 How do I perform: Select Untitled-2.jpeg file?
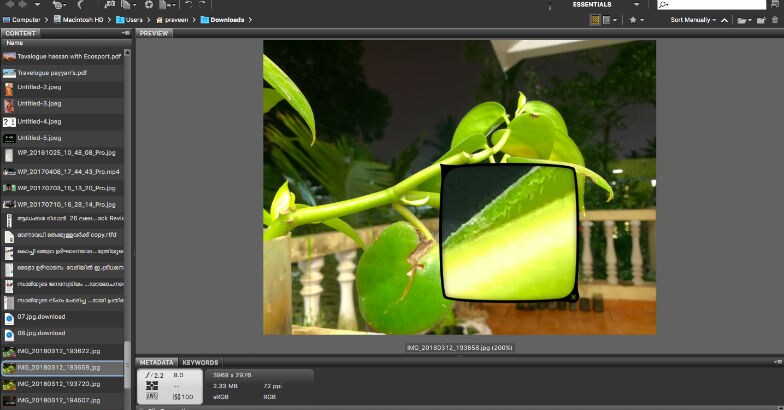(62, 88)
